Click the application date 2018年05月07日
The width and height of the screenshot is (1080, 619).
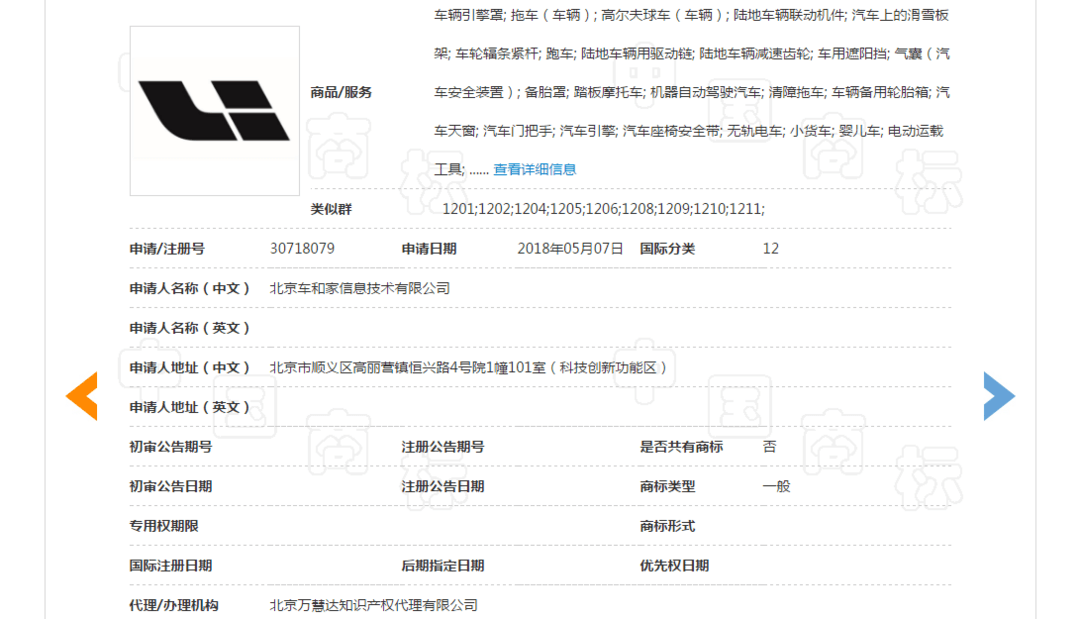point(570,249)
